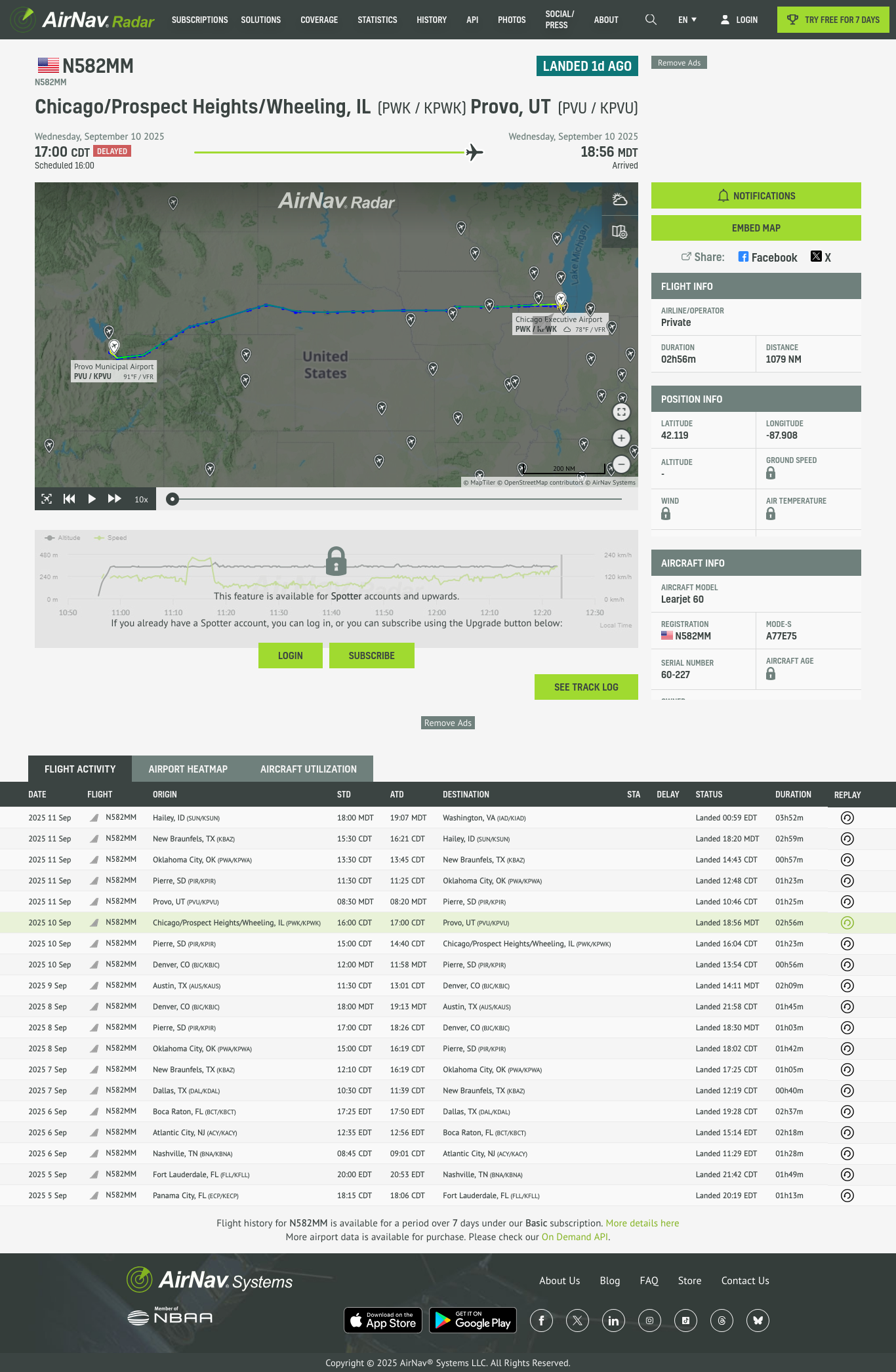Replay the Austin to Denver flight
The width and height of the screenshot is (896, 1372).
click(847, 986)
